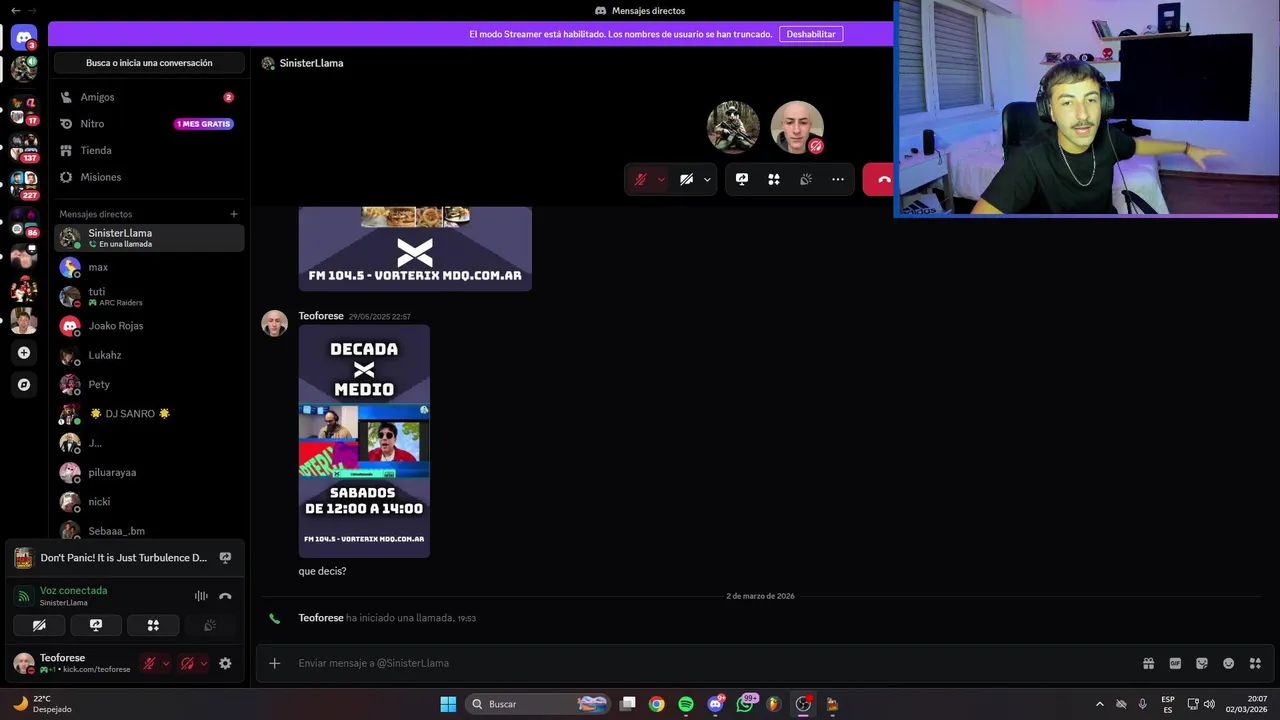1280x720 pixels.
Task: Expand microphone input options in call toolbar
Action: [x=661, y=179]
